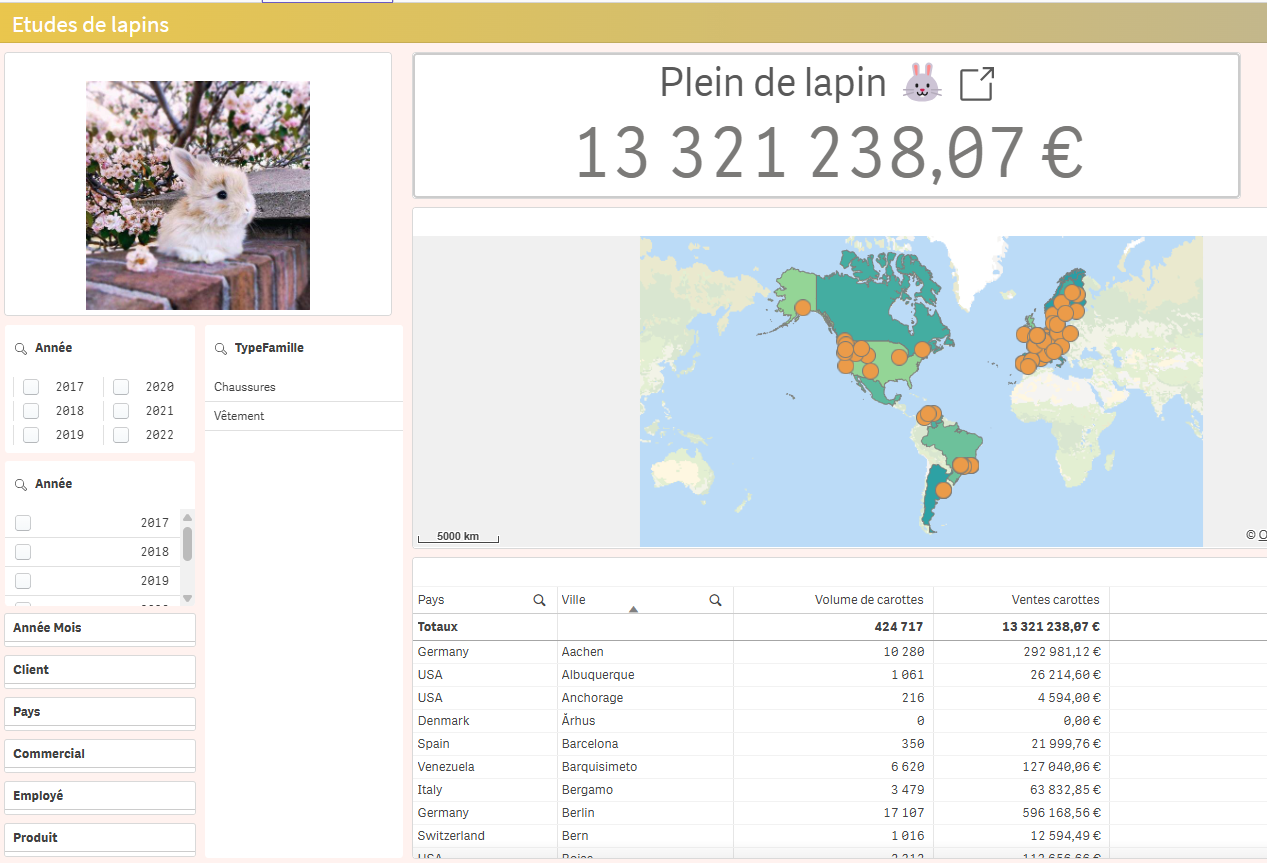Click the Plein de lapin KPI title
The image size is (1267, 863).
[773, 83]
